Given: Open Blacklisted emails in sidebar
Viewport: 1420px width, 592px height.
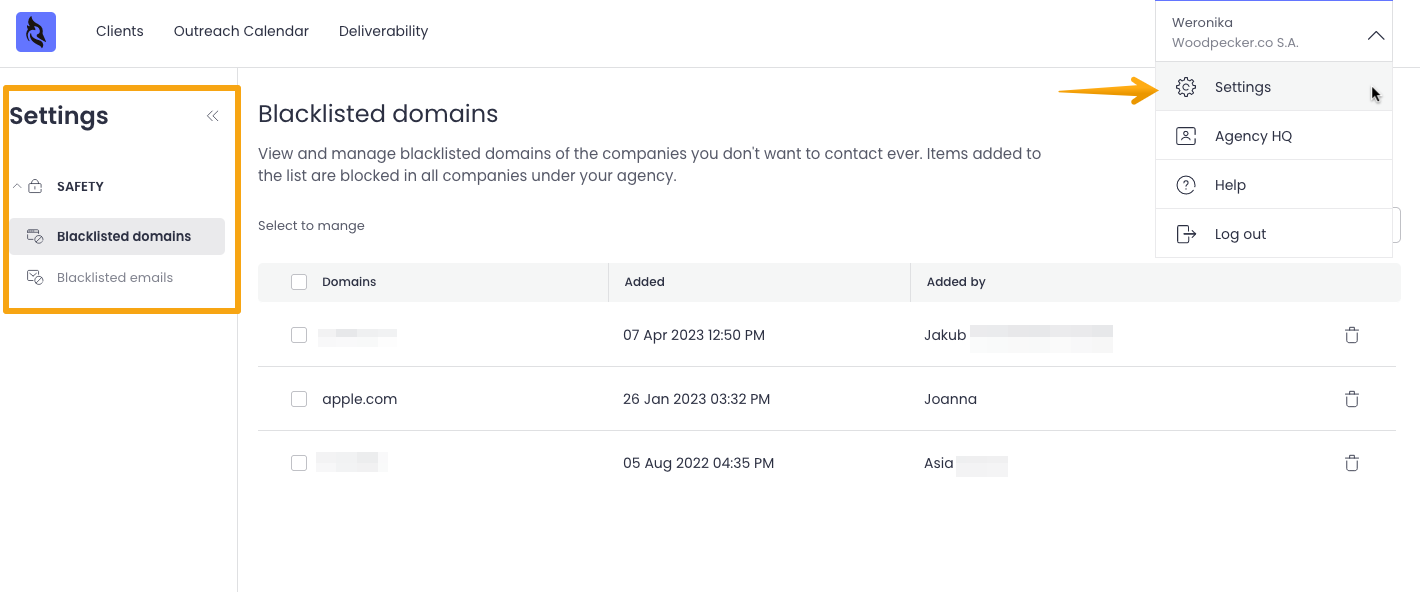Looking at the screenshot, I should click(114, 277).
